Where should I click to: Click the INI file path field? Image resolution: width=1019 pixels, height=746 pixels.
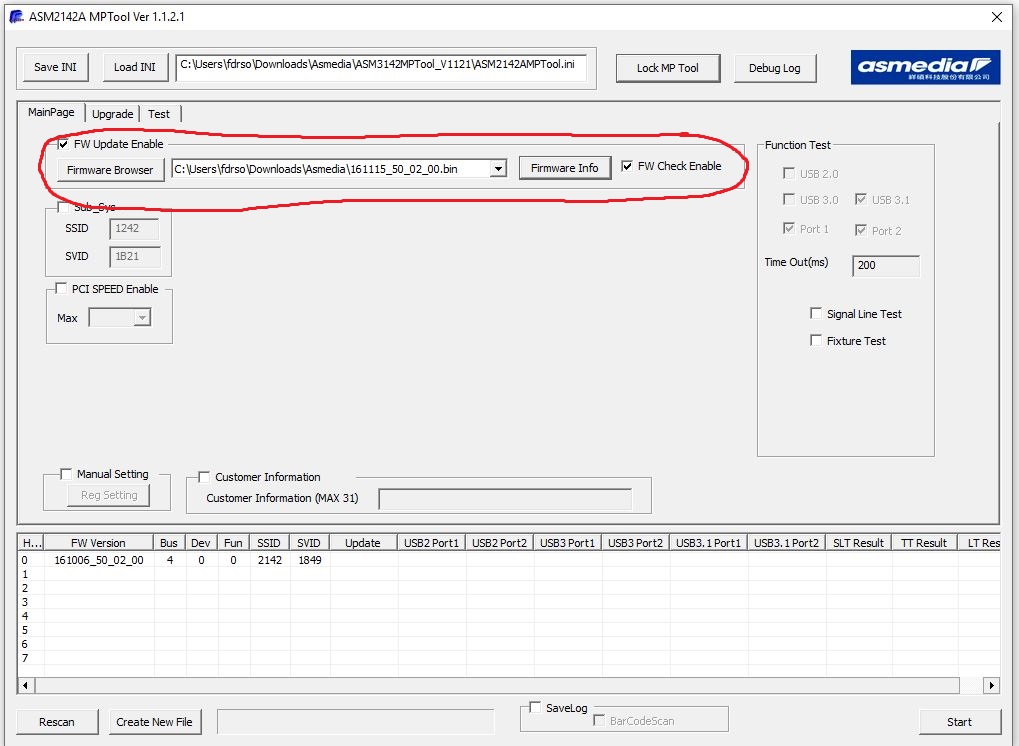click(x=381, y=68)
